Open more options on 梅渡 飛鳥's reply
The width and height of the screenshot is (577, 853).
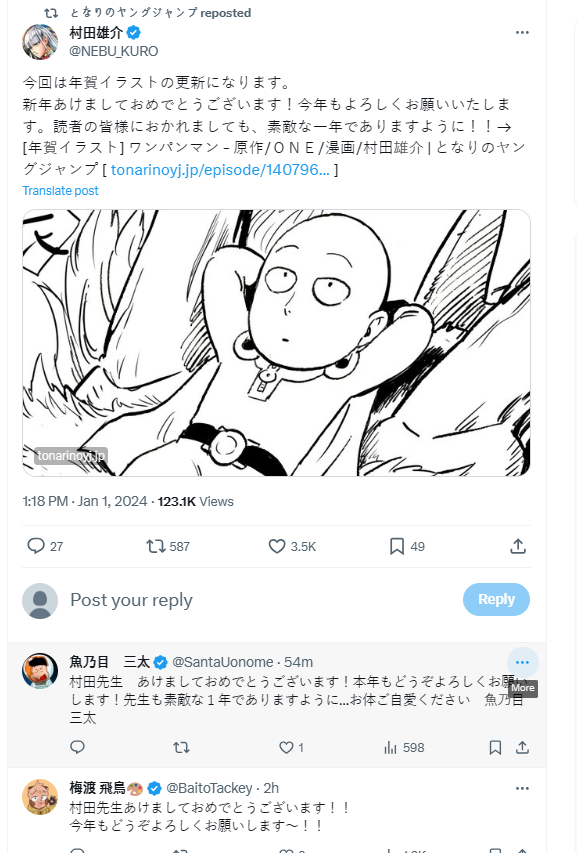coord(522,788)
